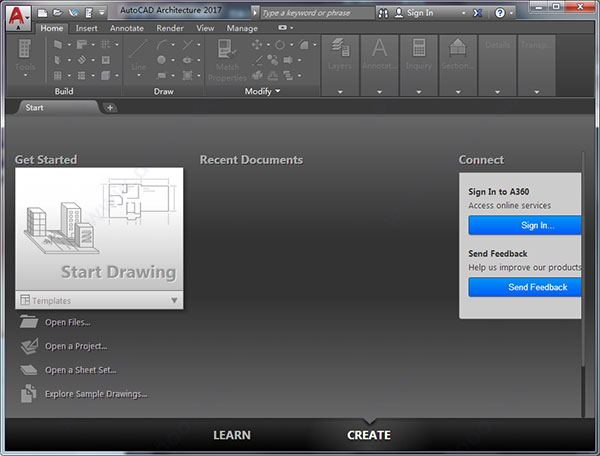Click Open a Project... link
This screenshot has width=600, height=456.
pos(76,346)
